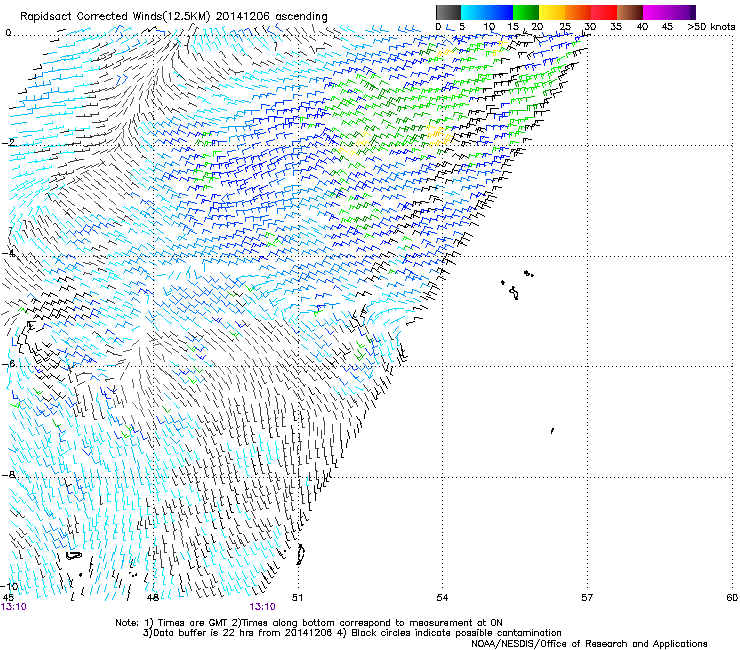Select the brown 35-40 knots legend segment
The image size is (740, 650).
pos(630,12)
